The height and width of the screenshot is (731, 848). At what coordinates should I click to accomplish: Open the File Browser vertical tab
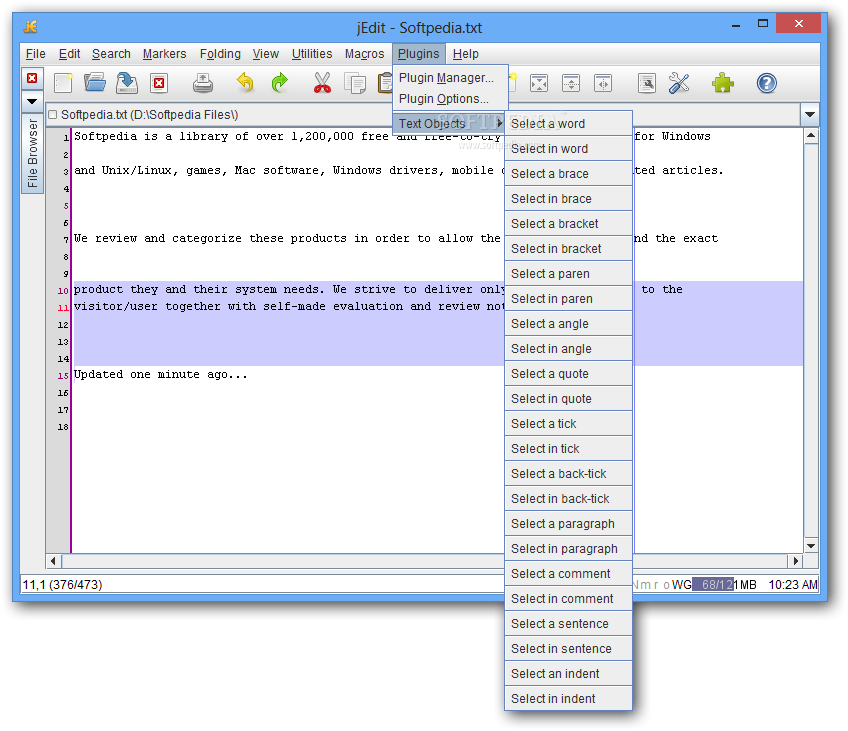point(32,153)
